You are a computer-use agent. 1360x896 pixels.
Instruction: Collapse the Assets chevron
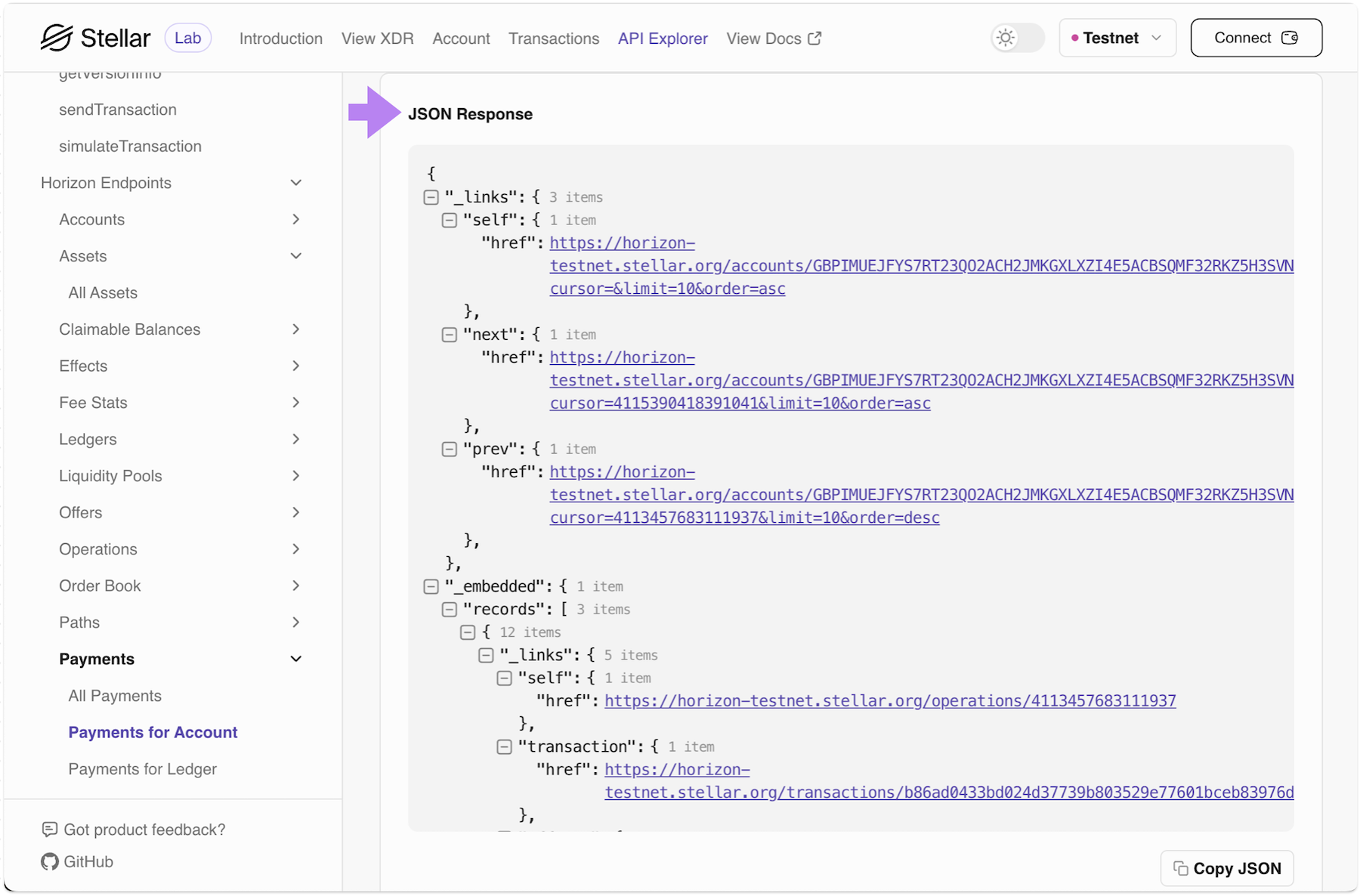click(296, 256)
